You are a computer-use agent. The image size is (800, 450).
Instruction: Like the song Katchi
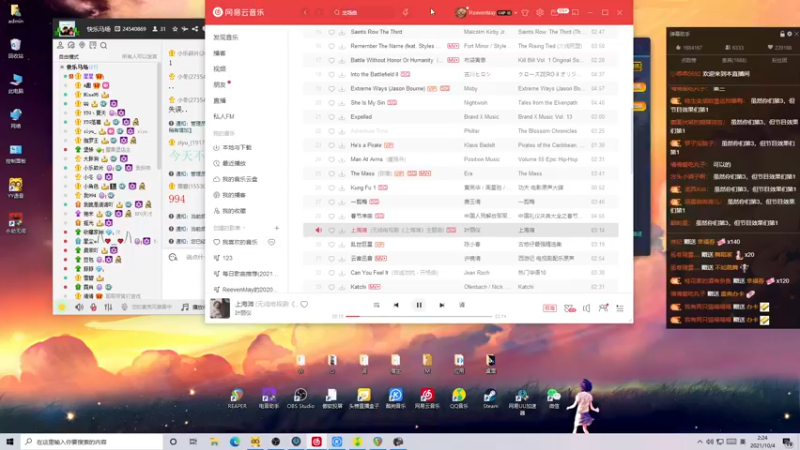pos(331,287)
